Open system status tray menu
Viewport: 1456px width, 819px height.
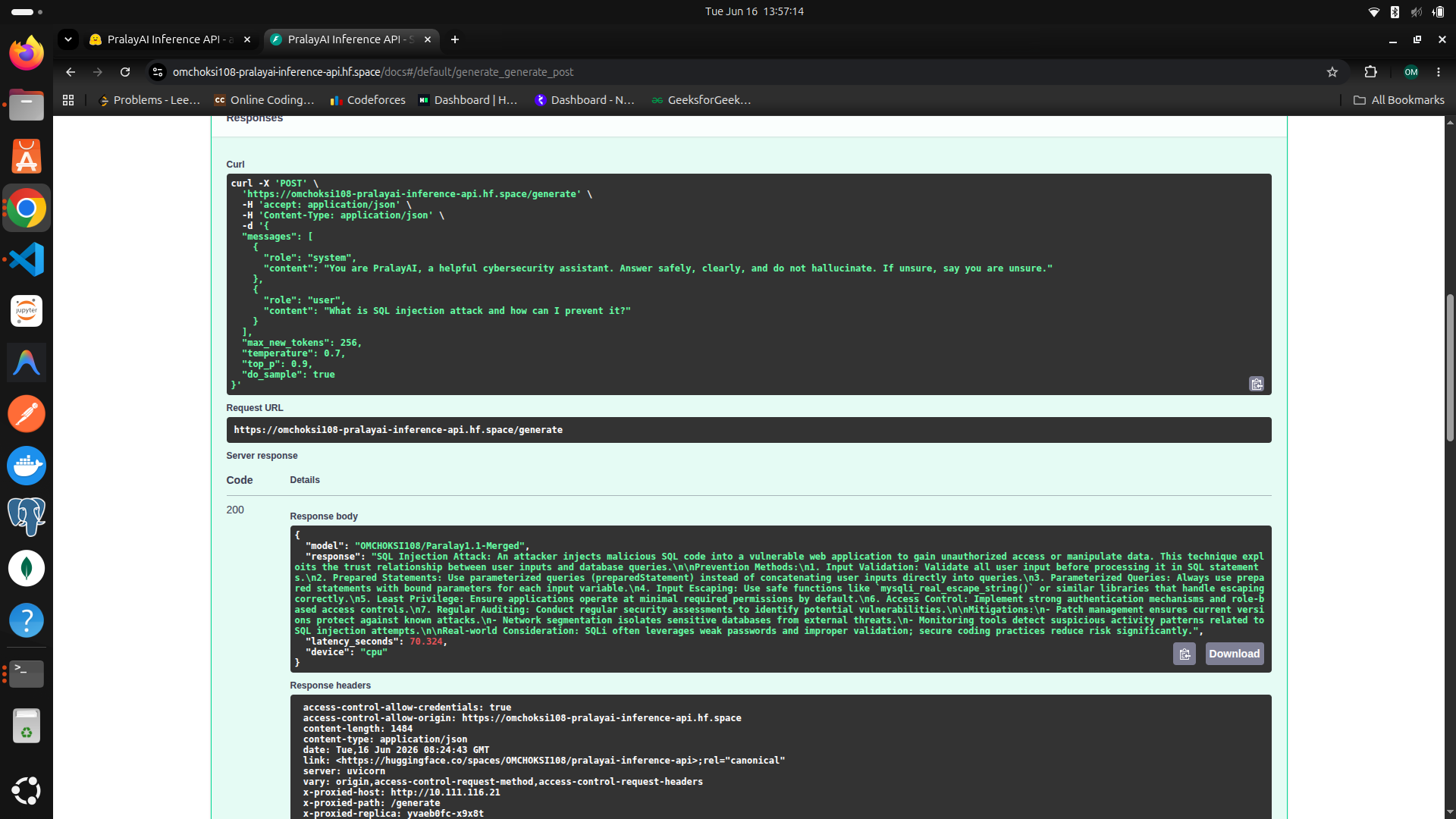1407,11
